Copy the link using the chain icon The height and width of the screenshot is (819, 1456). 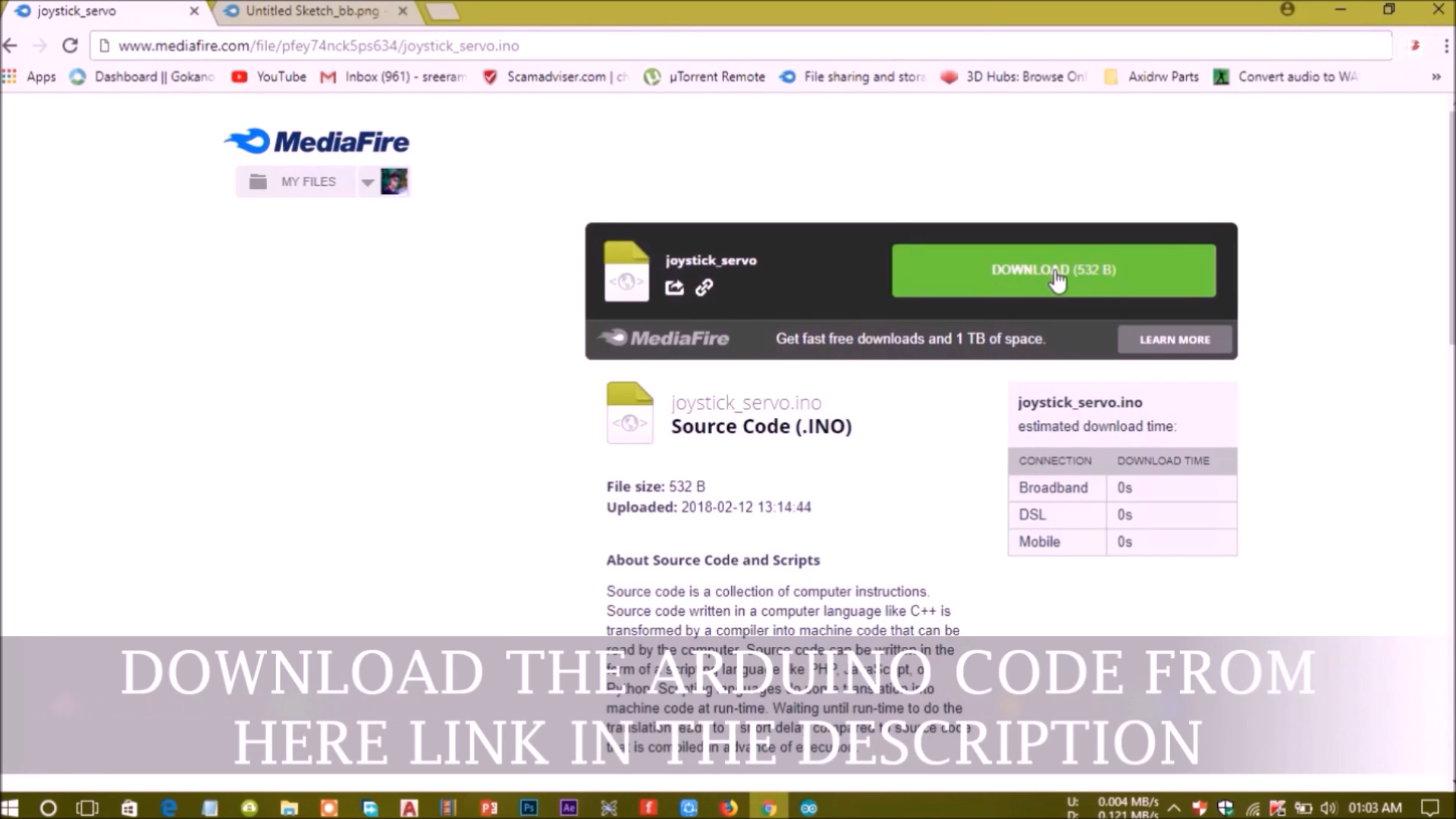pos(704,287)
